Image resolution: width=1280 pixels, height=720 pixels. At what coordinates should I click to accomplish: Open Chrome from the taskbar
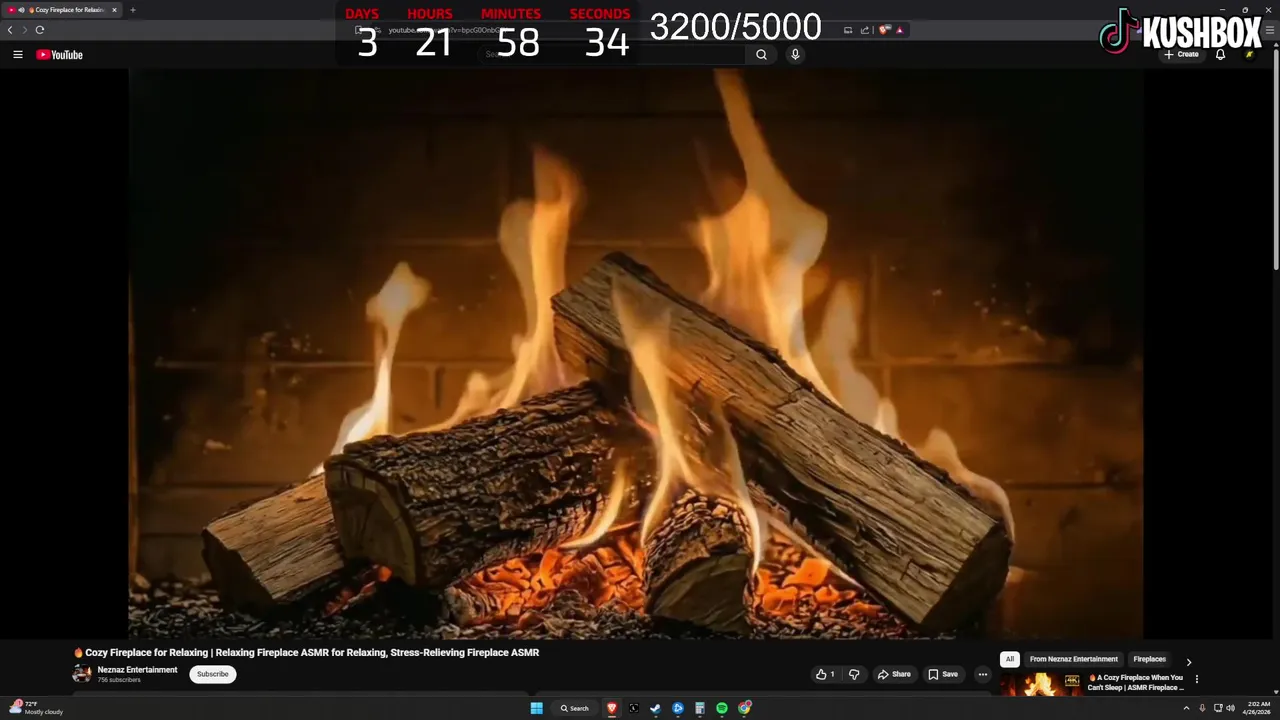tap(744, 708)
